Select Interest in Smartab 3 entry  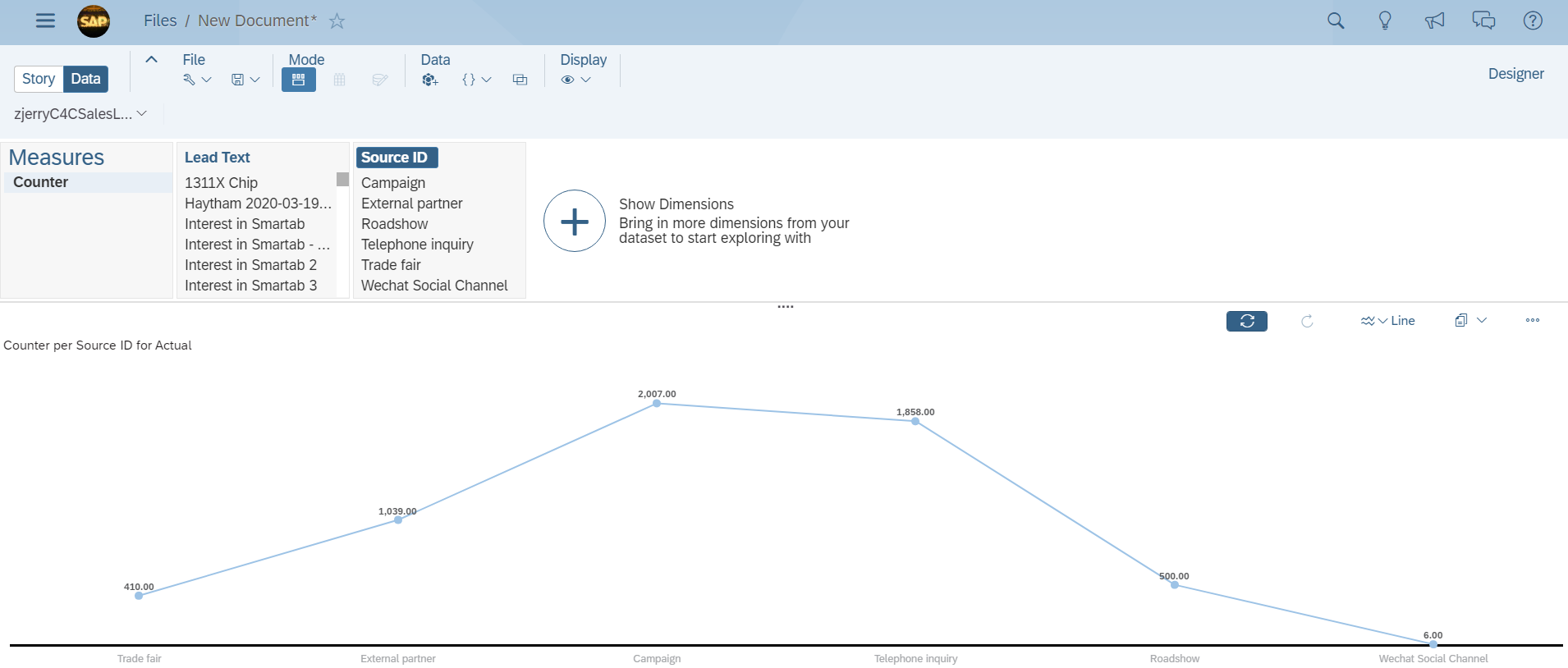pos(250,286)
